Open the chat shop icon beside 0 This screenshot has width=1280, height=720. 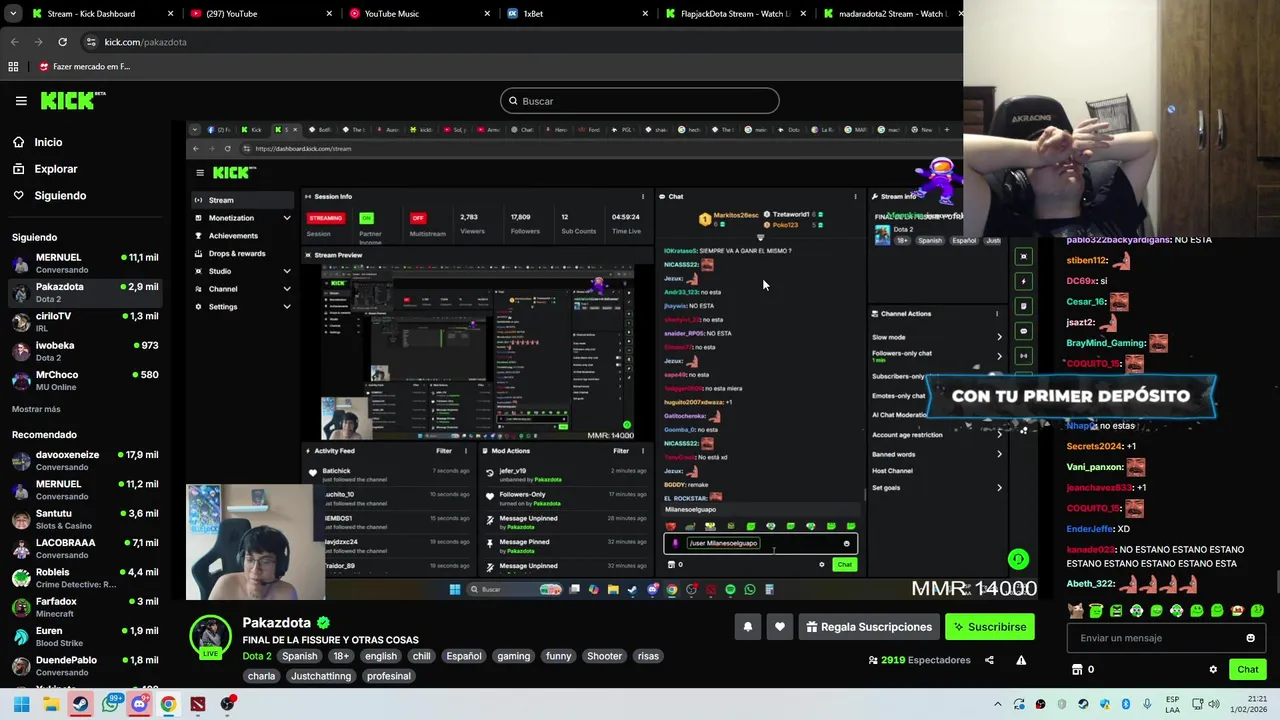[1077, 669]
